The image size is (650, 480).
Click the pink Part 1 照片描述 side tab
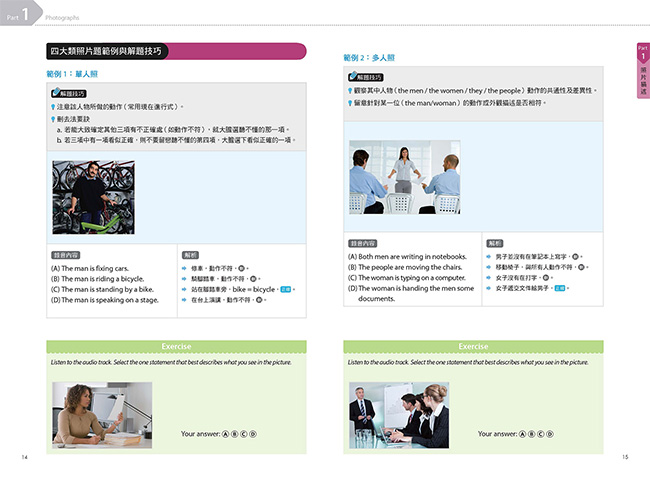point(643,70)
